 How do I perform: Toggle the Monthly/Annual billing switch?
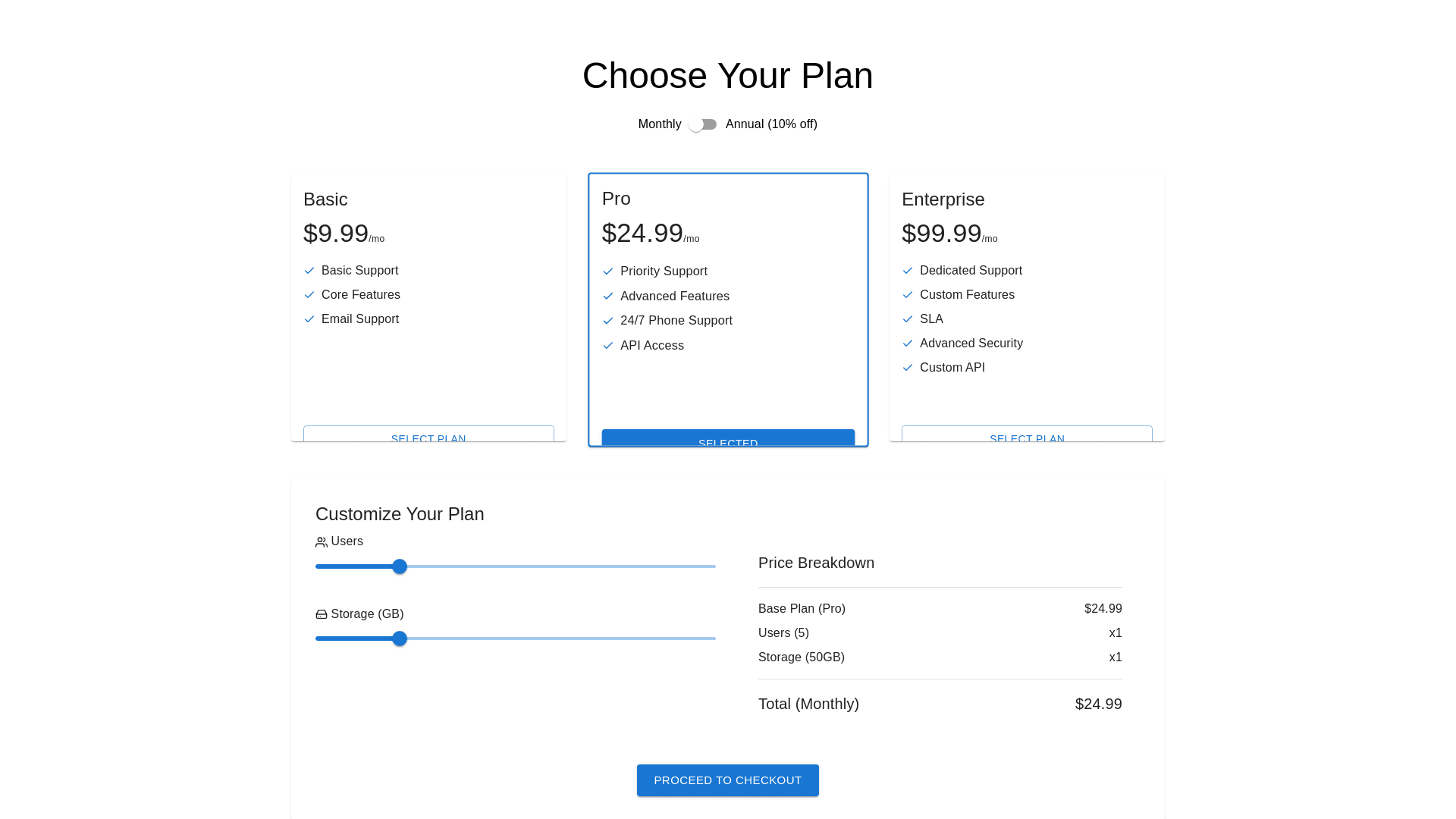703,124
